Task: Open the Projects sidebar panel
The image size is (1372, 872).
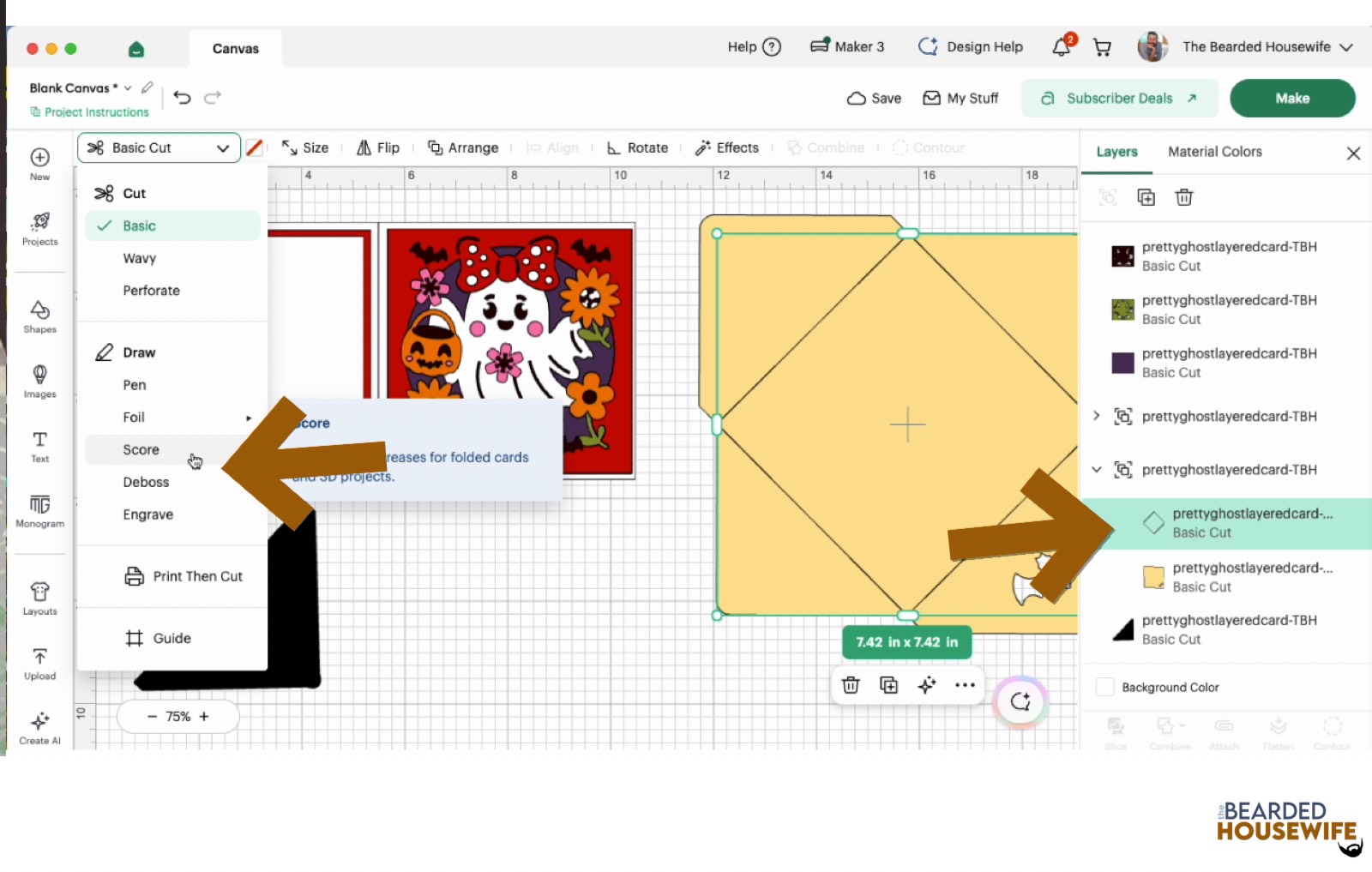Action: 39,229
